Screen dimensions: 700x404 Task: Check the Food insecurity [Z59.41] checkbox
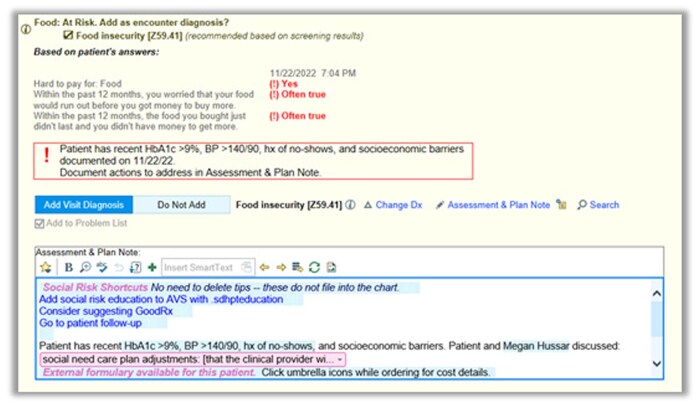pos(68,36)
